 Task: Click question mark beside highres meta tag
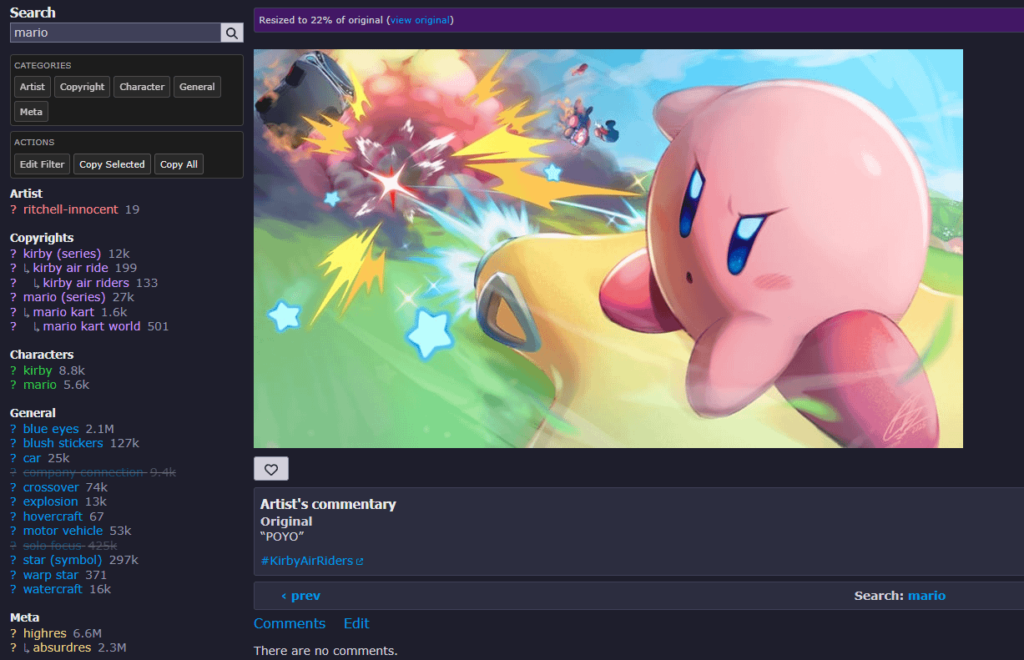14,633
